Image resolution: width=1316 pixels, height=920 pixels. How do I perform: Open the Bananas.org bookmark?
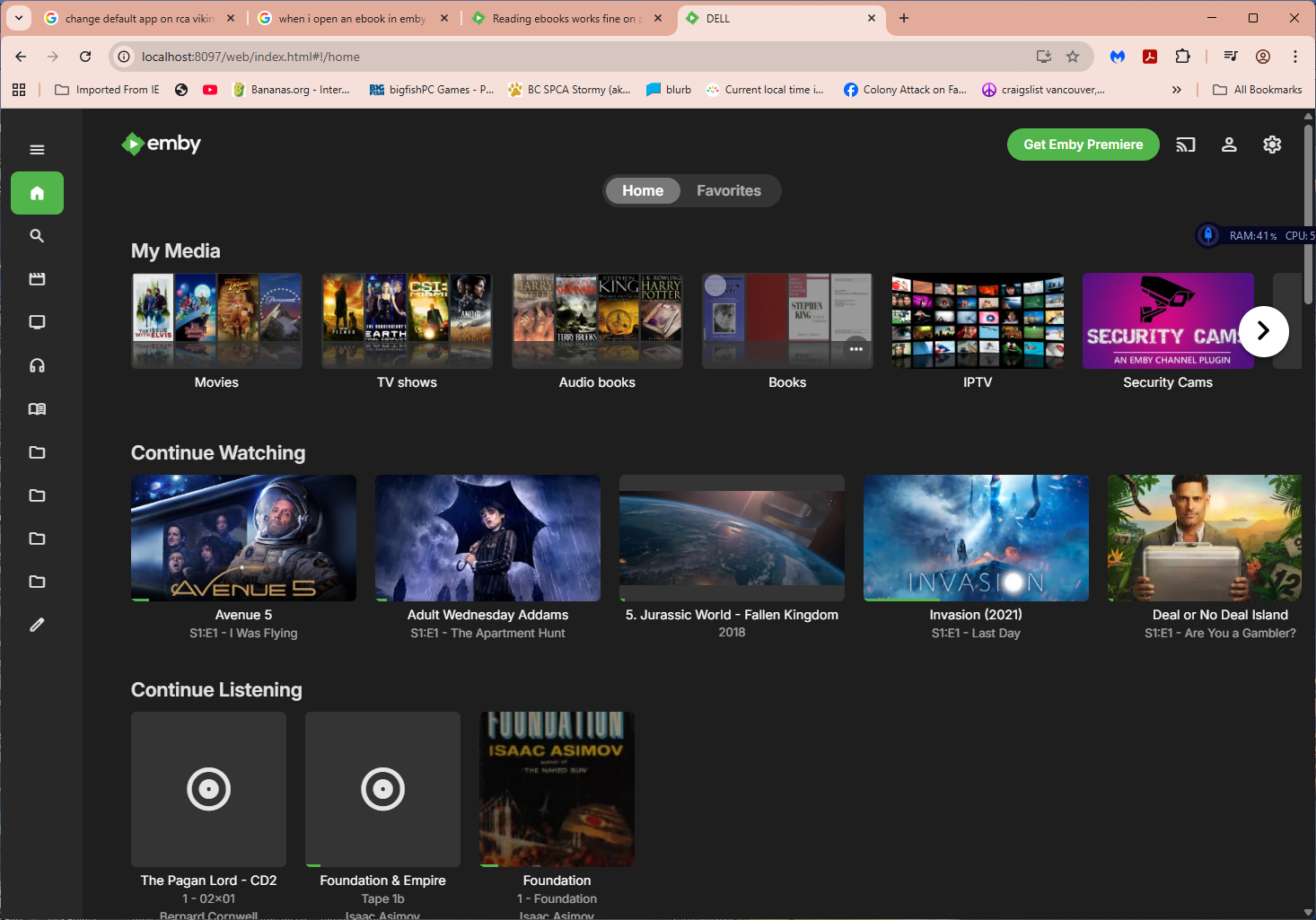291,90
